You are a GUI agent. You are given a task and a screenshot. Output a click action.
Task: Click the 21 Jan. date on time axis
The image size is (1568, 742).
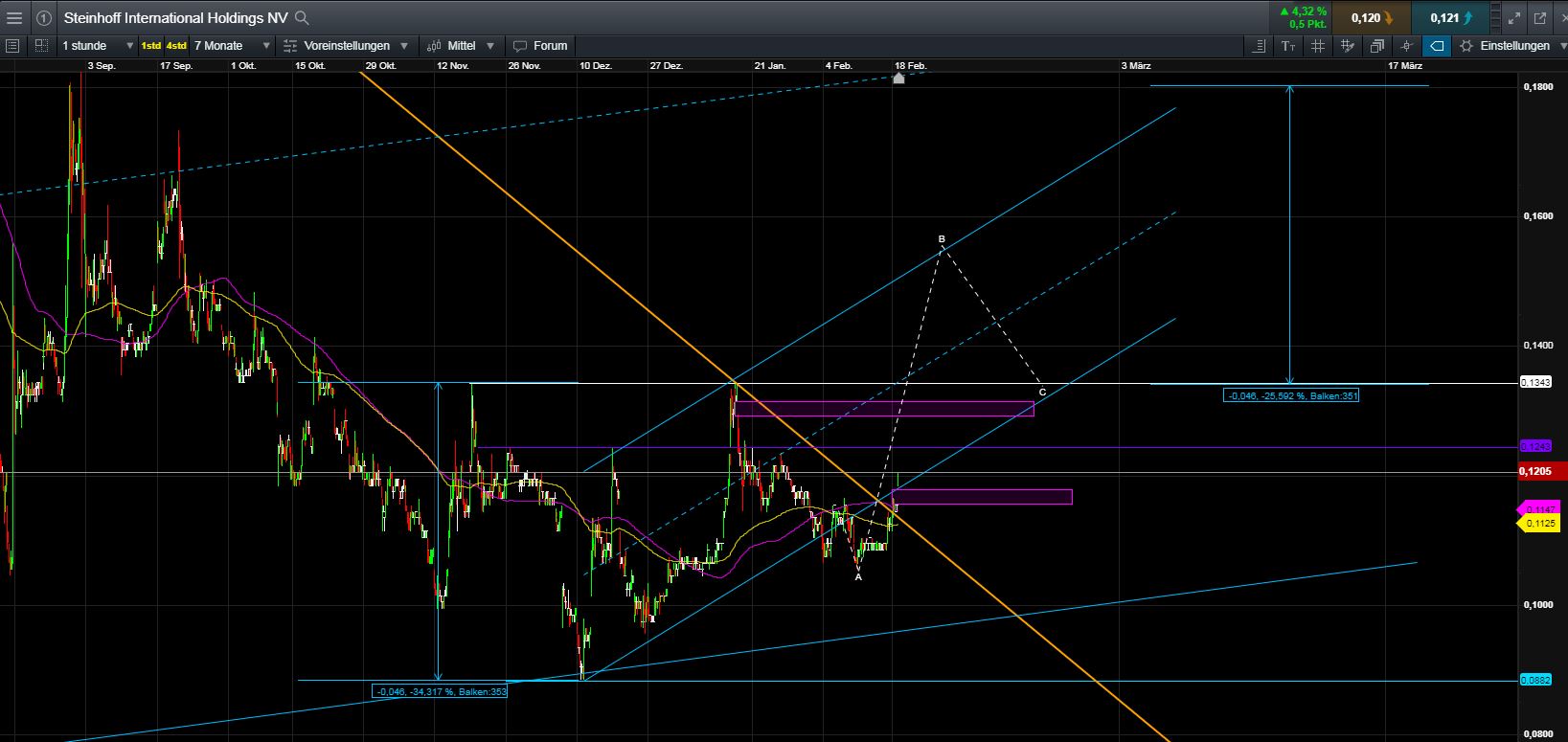tap(769, 65)
